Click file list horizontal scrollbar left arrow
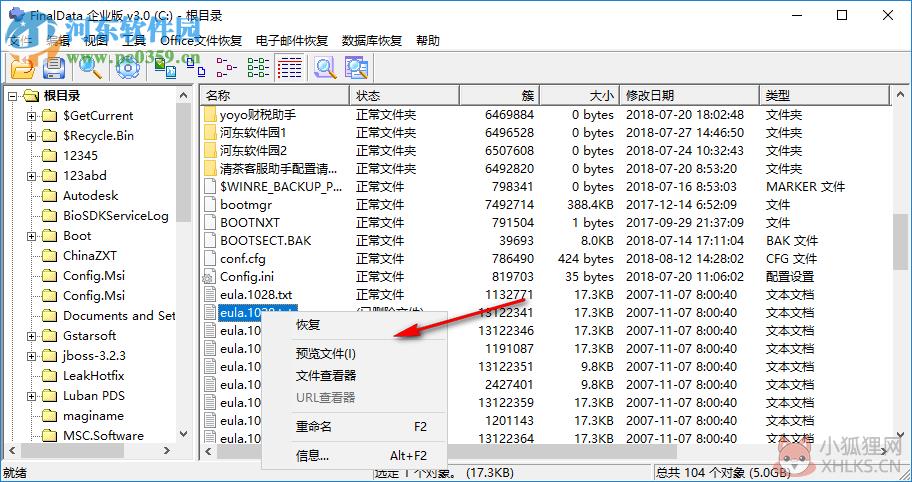912x482 pixels. 209,451
